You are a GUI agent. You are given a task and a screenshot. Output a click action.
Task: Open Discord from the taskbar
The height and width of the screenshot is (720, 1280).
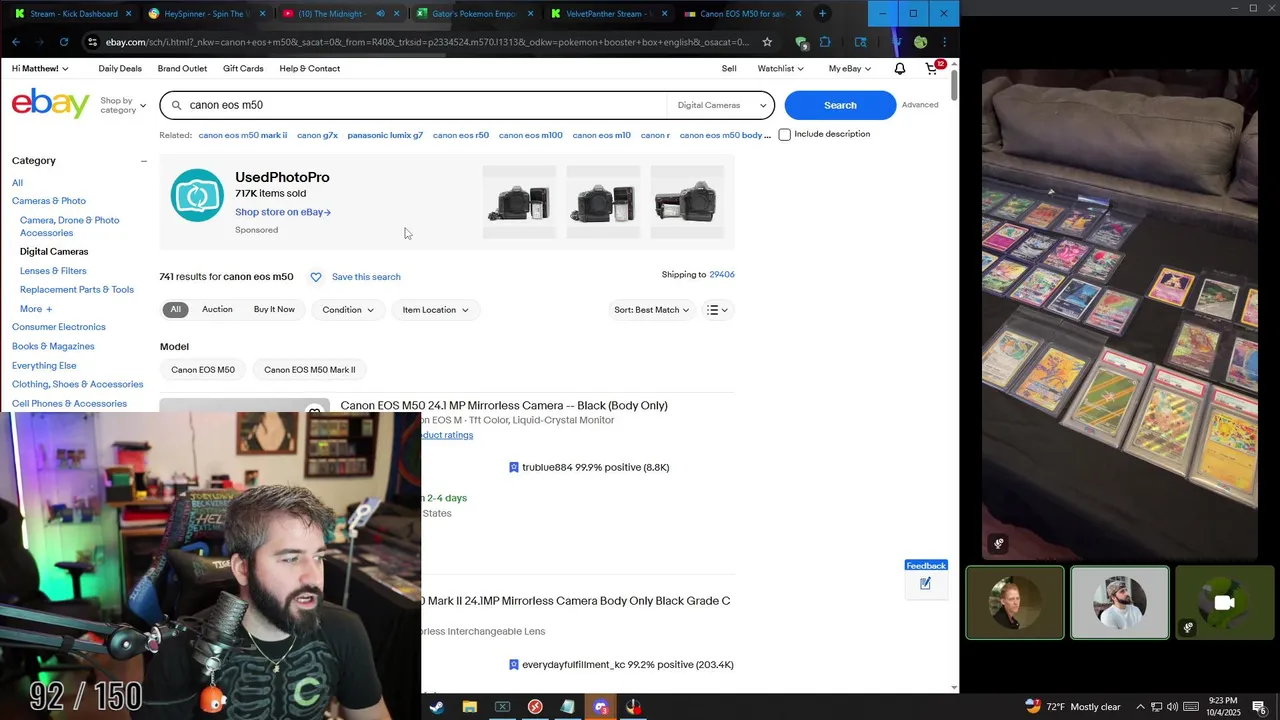[x=600, y=707]
